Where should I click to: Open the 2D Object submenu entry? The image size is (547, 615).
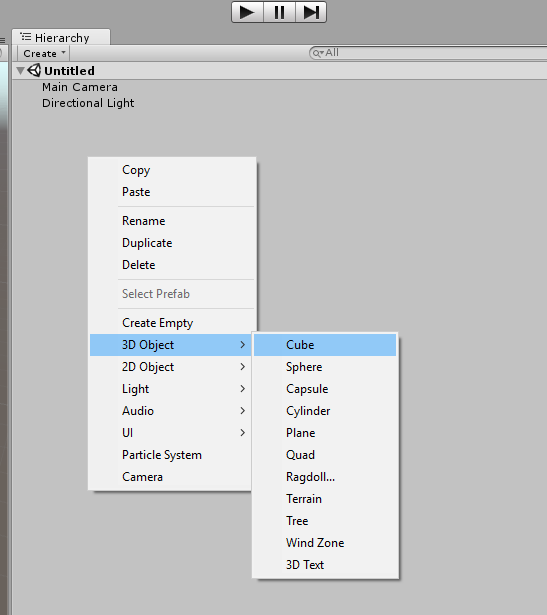171,367
